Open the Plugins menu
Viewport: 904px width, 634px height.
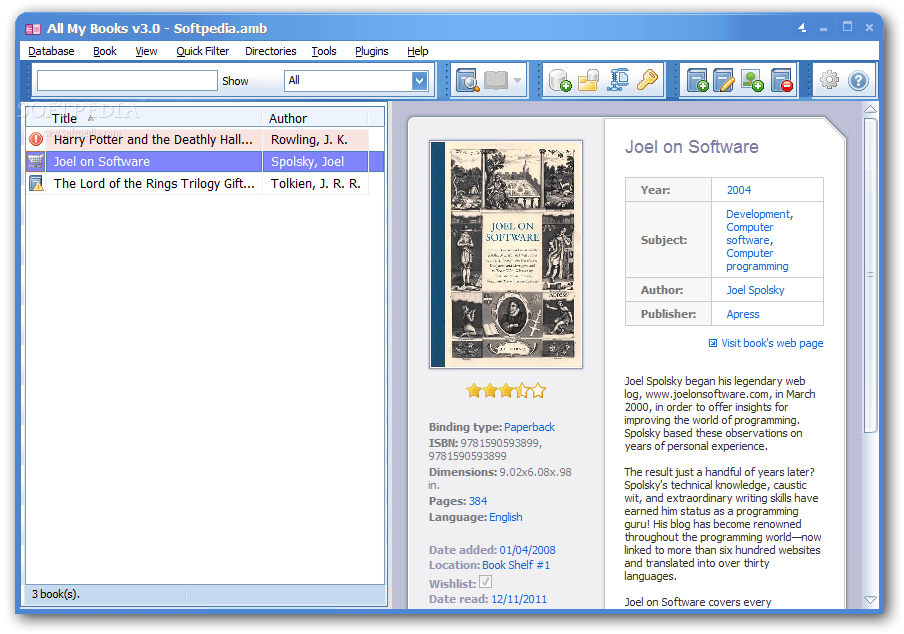372,51
